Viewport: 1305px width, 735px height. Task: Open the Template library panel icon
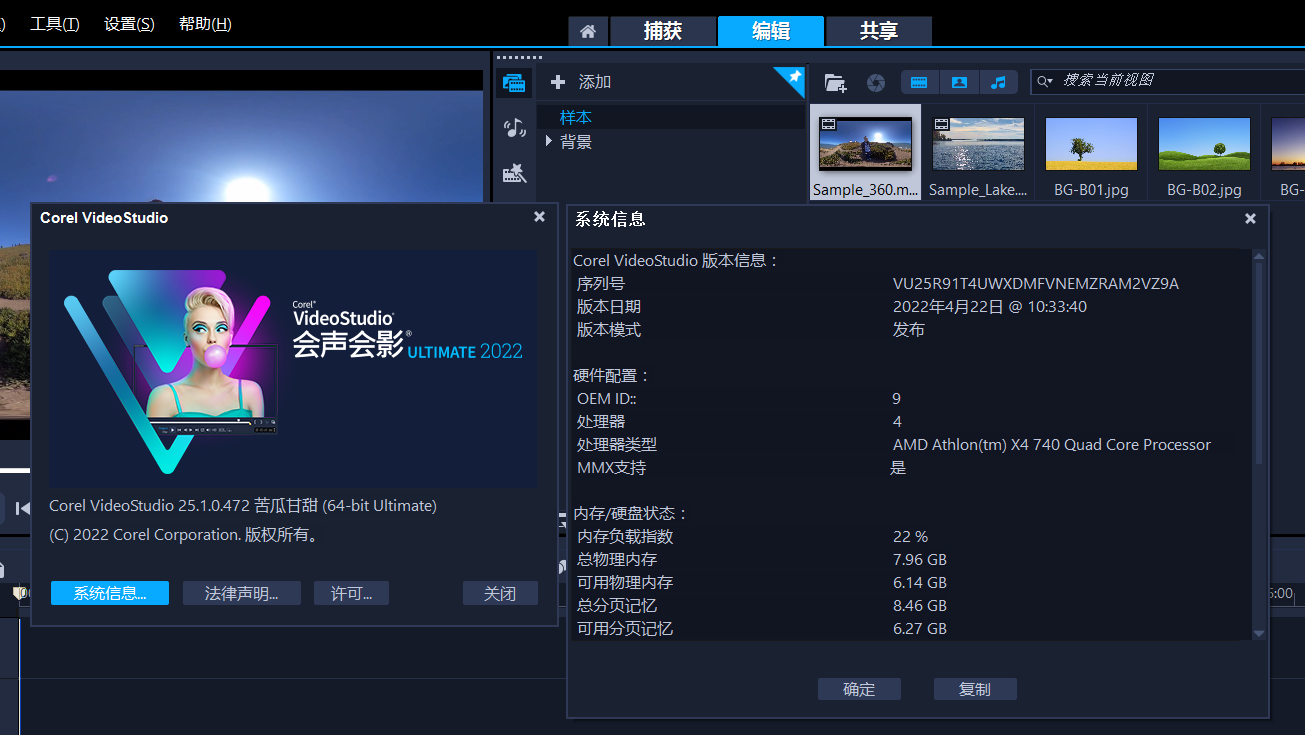coord(515,173)
